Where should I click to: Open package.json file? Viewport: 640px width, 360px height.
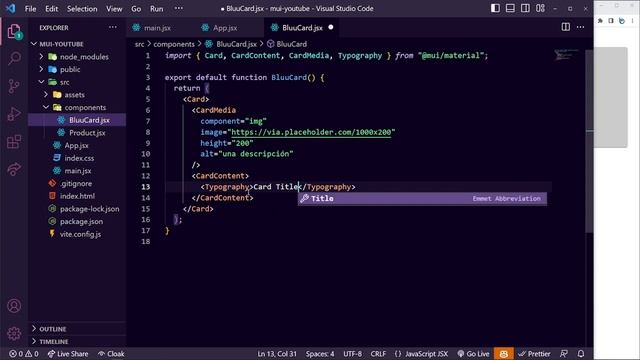(x=81, y=221)
